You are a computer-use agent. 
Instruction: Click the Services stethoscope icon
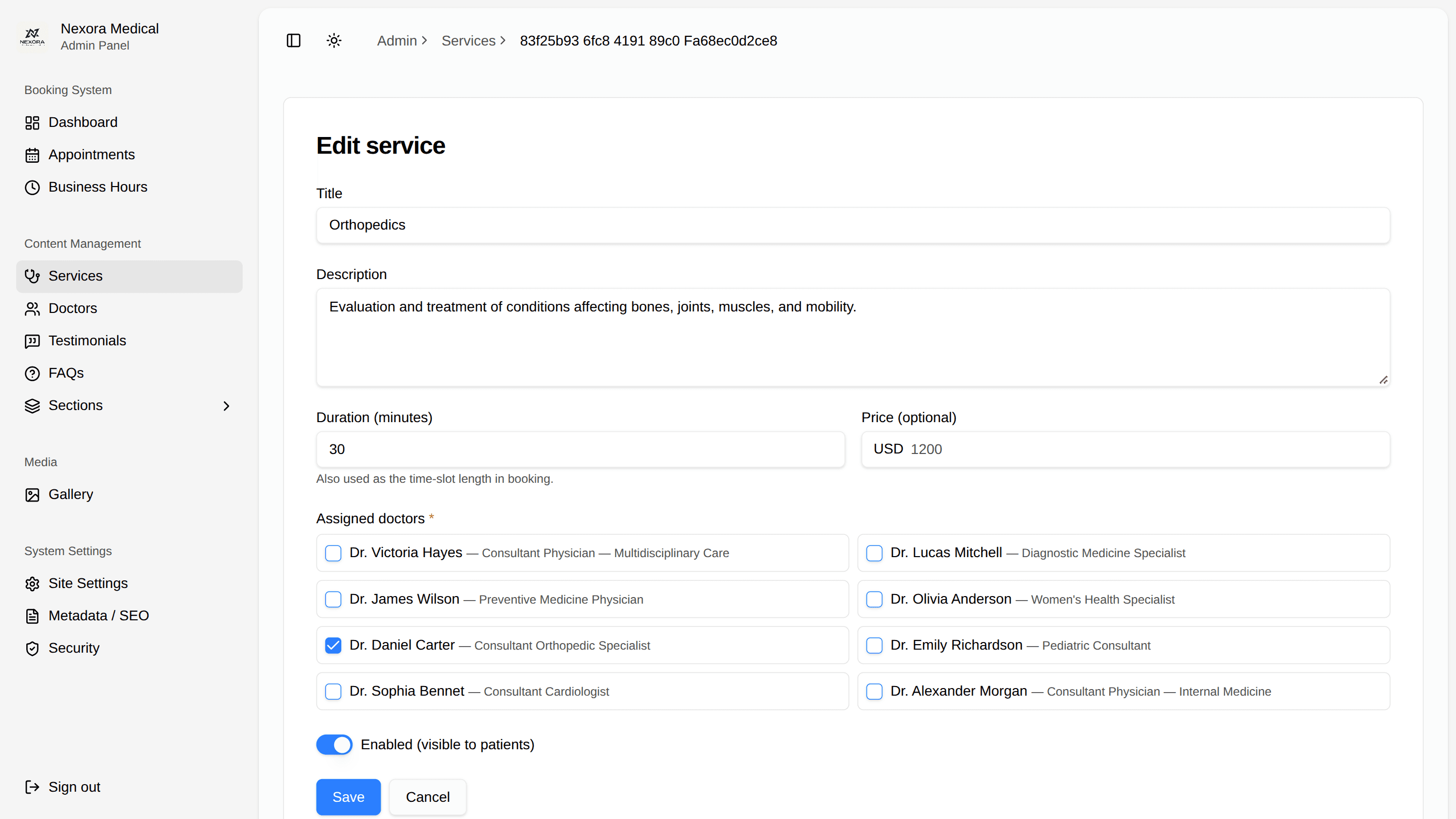(x=32, y=277)
